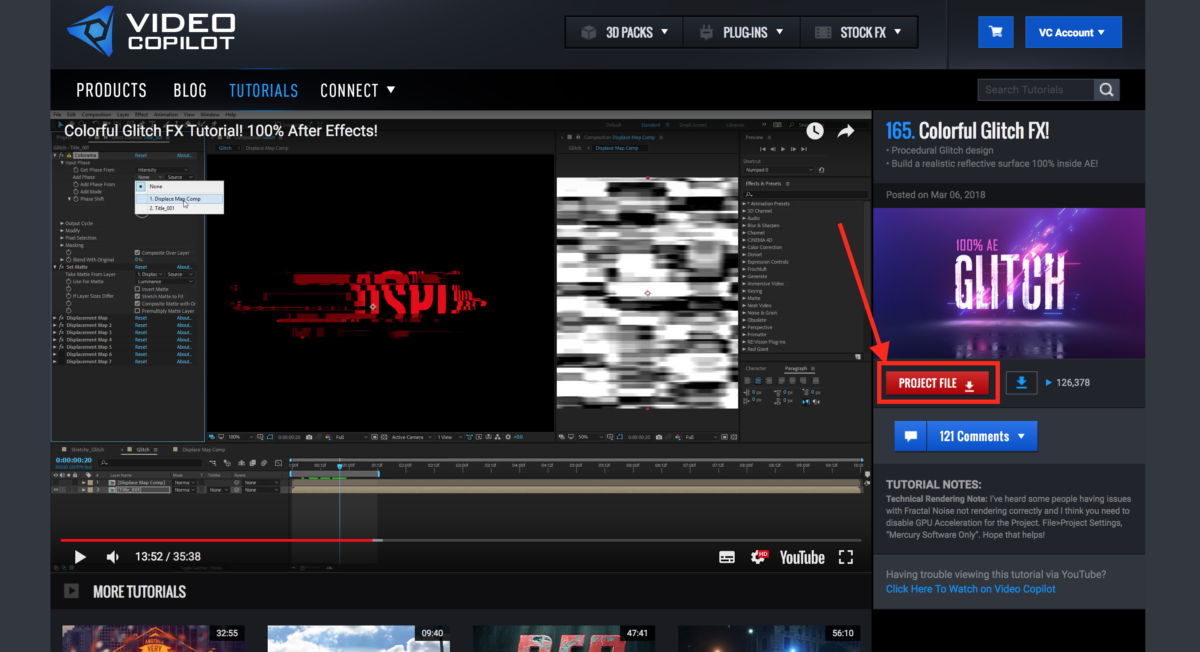
Task: Open the tutorial thumbnail with 47:41 duration
Action: tap(566, 639)
